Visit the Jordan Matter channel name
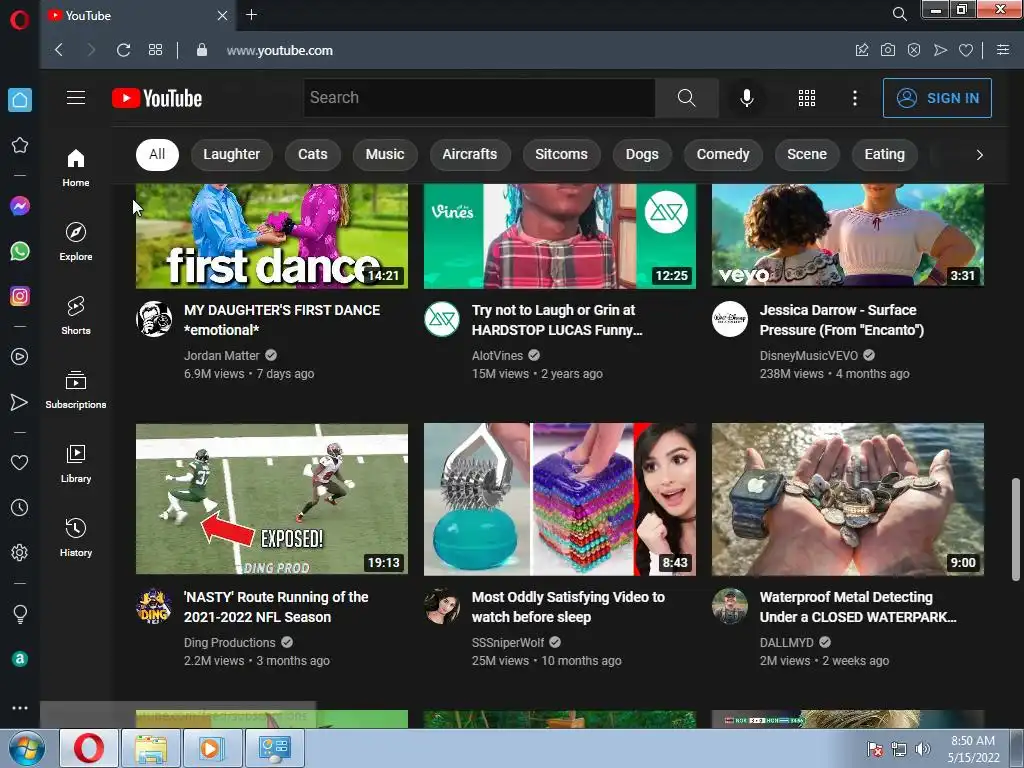Viewport: 1024px width, 768px height. (x=222, y=356)
